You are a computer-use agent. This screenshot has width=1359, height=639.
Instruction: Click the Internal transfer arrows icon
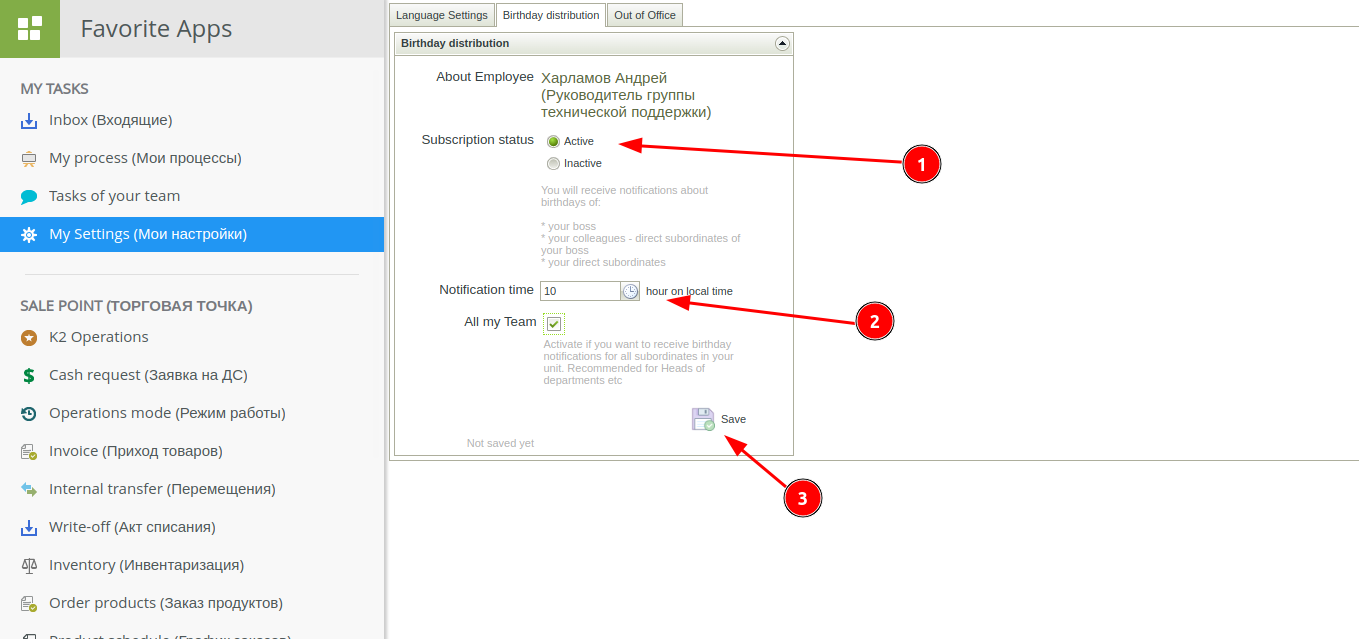[29, 489]
